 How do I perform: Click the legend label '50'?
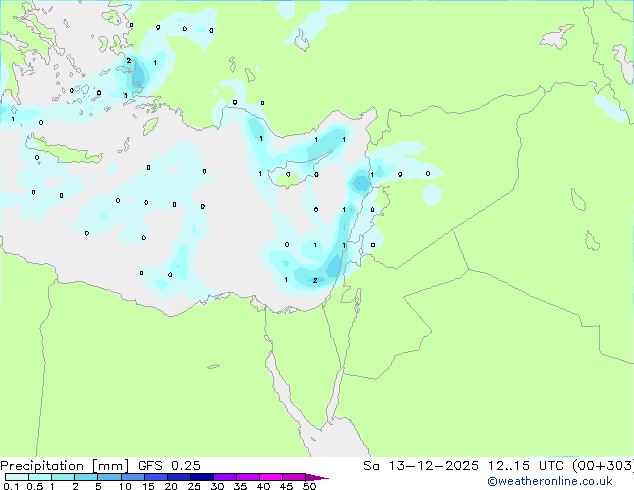309,486
